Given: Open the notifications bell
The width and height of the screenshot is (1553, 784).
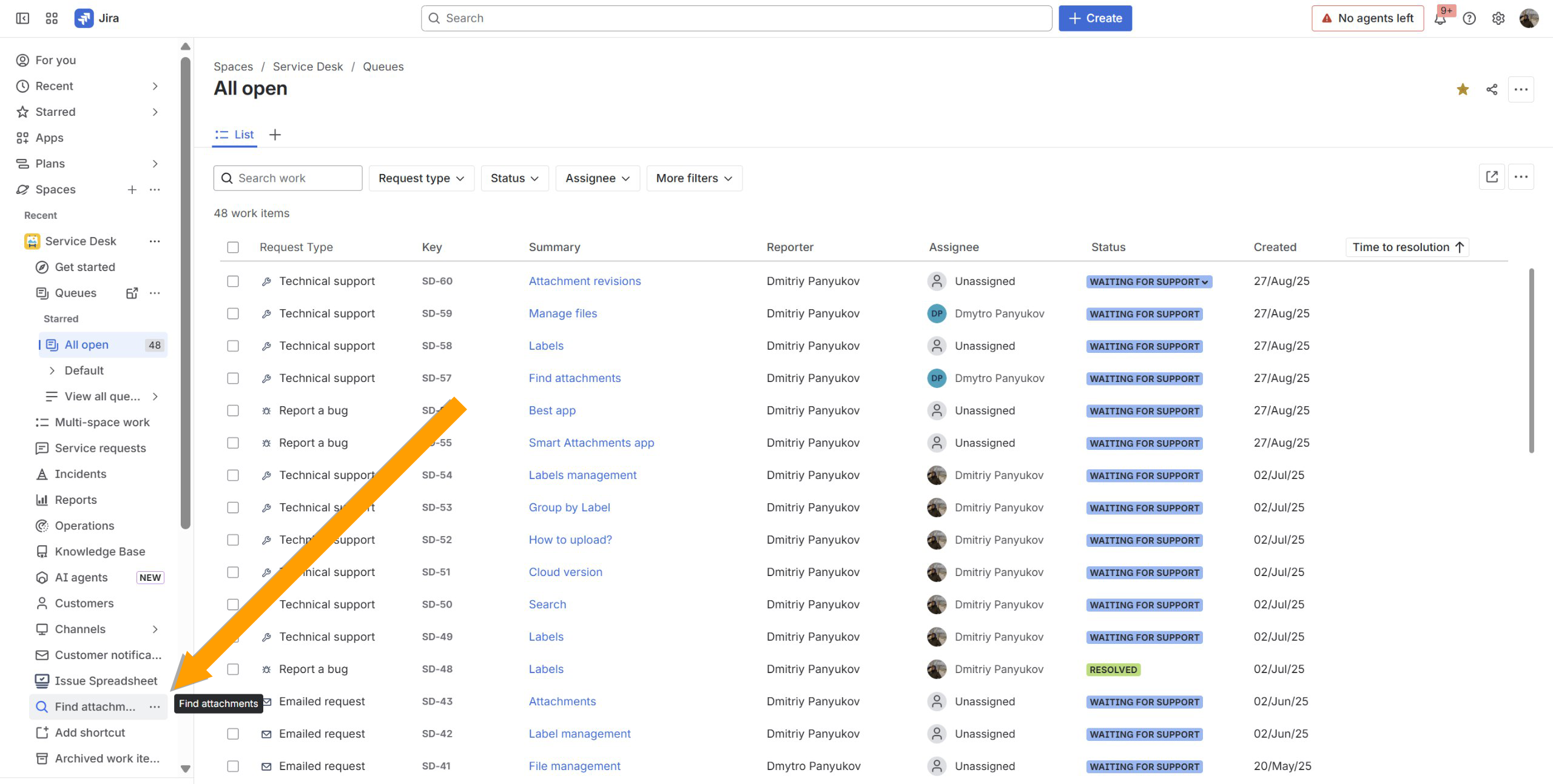Looking at the screenshot, I should coord(1440,19).
